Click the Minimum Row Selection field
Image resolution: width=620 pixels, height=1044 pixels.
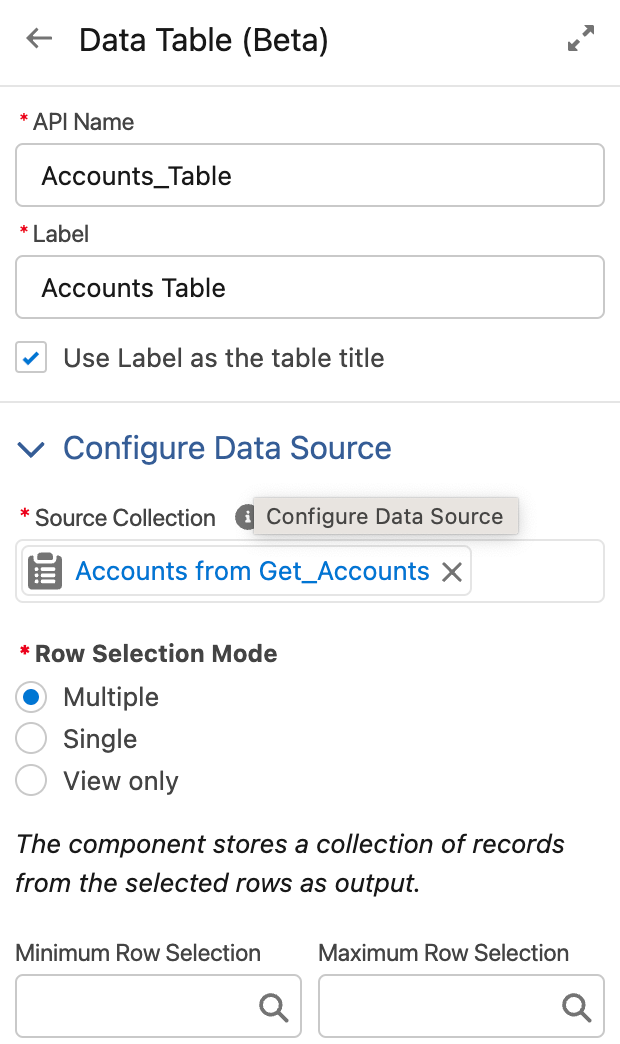pyautogui.click(x=158, y=1007)
